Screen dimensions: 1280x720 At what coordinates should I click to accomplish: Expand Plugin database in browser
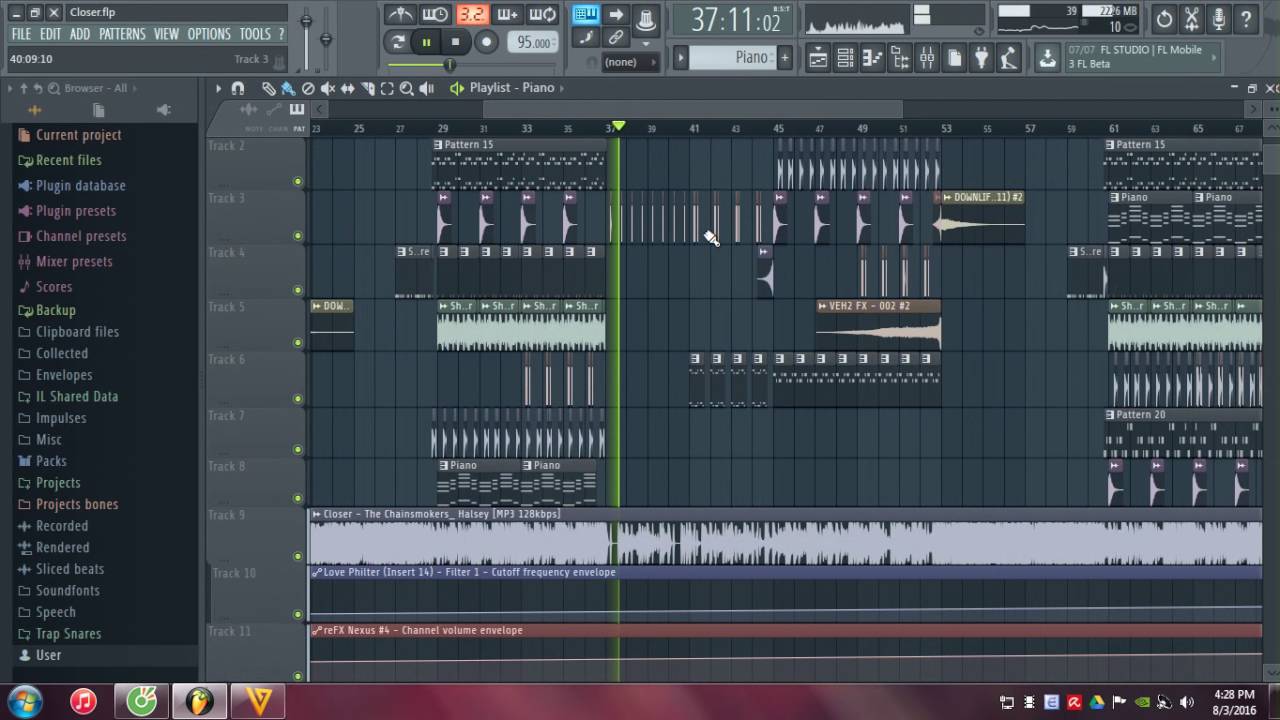80,185
